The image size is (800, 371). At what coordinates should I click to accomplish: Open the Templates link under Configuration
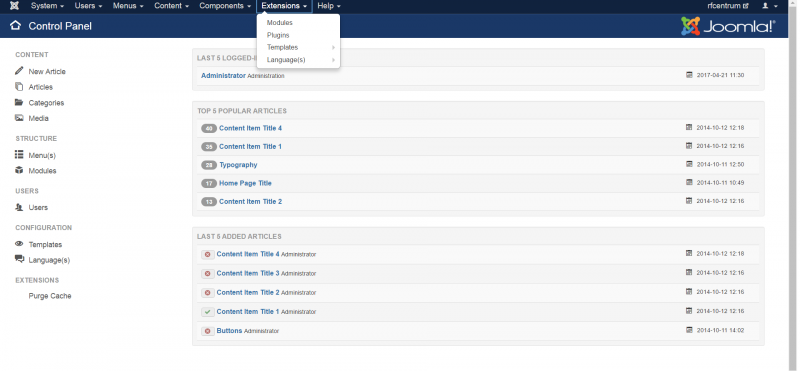[45, 245]
